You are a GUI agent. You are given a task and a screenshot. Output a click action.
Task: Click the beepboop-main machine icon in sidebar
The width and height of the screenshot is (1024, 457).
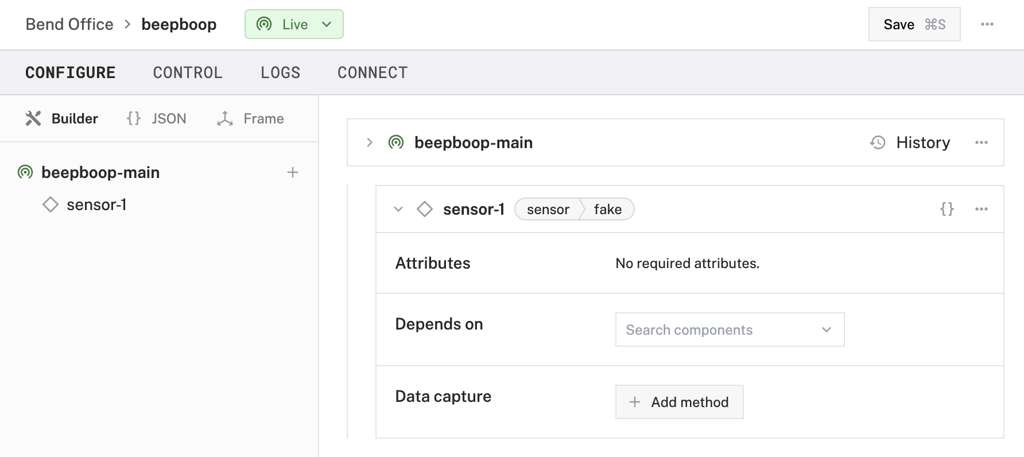click(26, 173)
